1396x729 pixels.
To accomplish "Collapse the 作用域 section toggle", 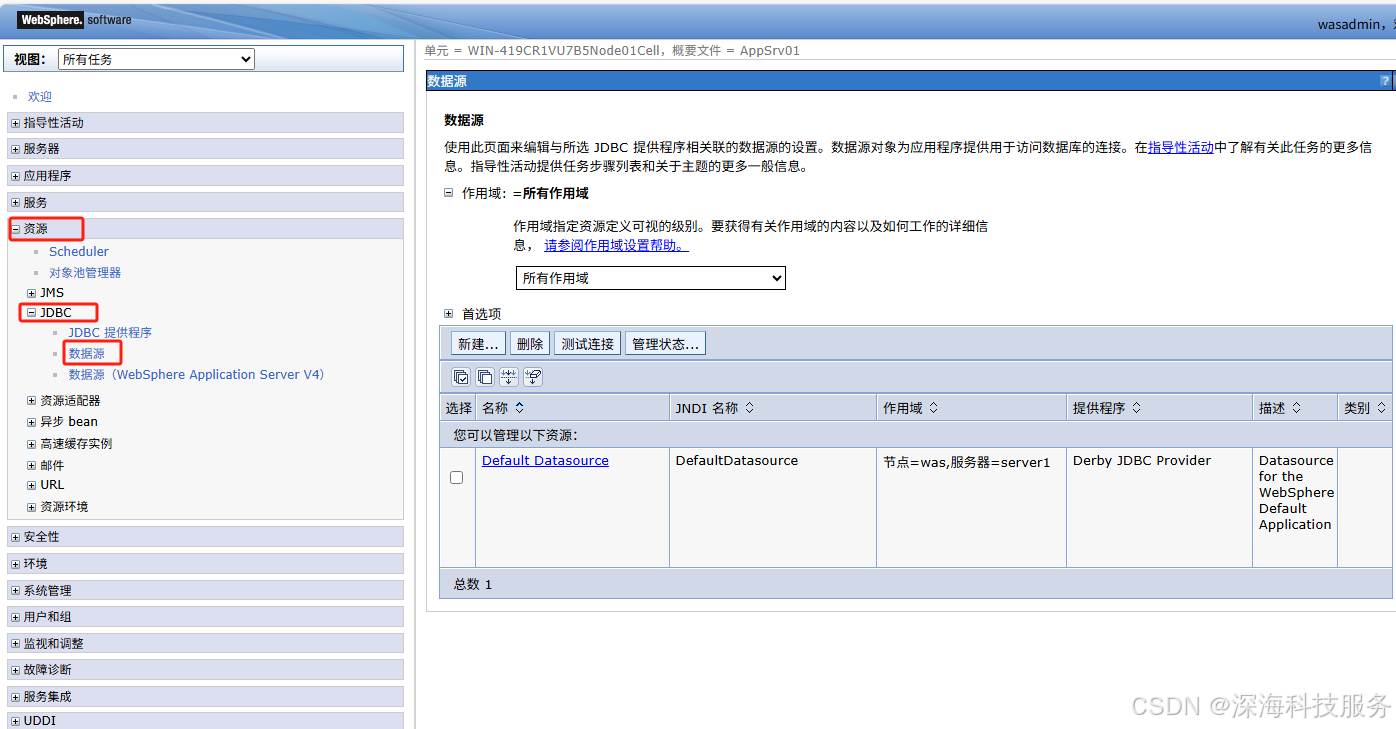I will point(449,193).
